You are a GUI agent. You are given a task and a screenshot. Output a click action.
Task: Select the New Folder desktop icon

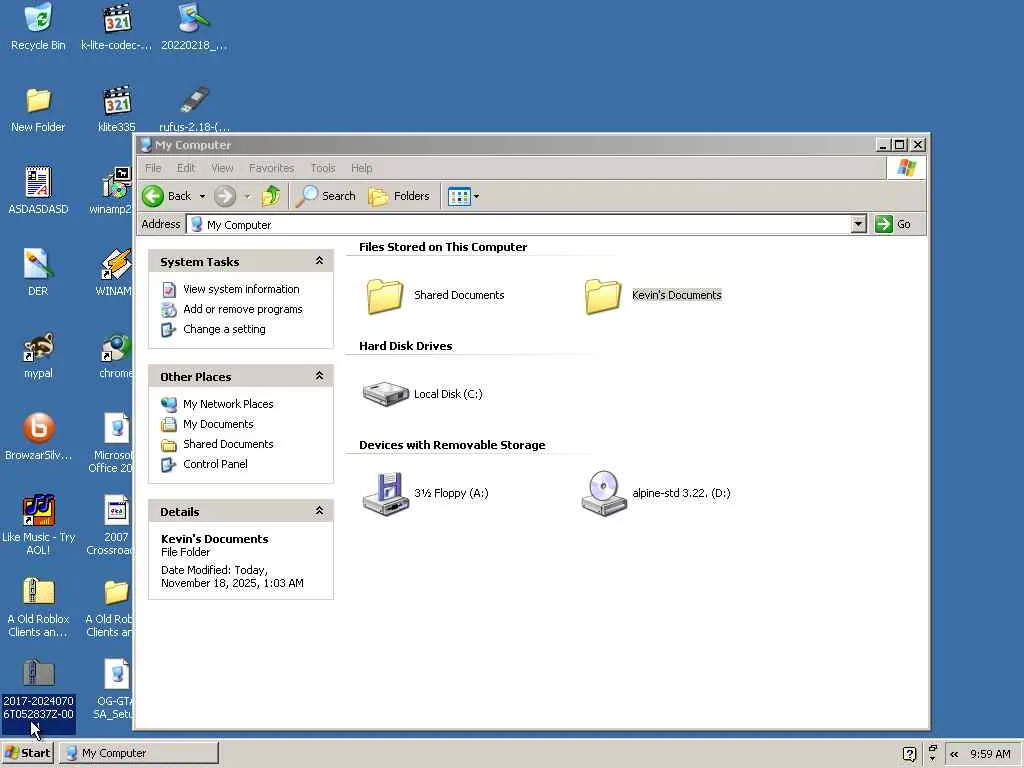tap(38, 109)
